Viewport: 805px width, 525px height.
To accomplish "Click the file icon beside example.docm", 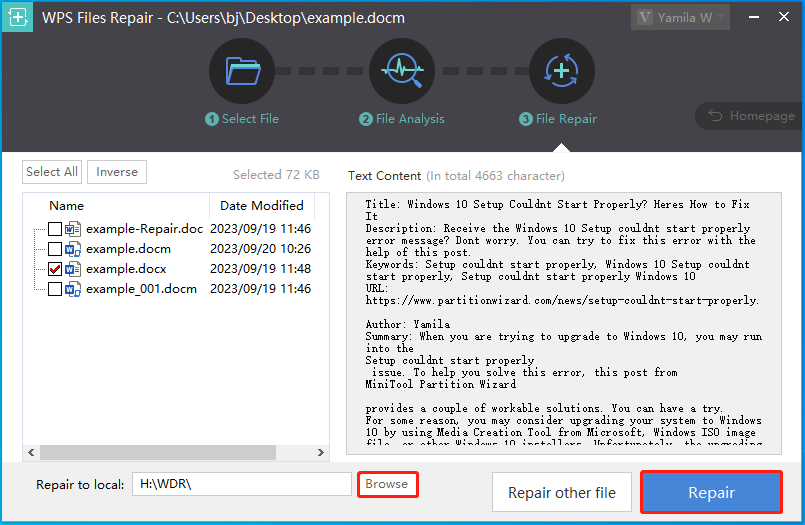I will (x=72, y=249).
